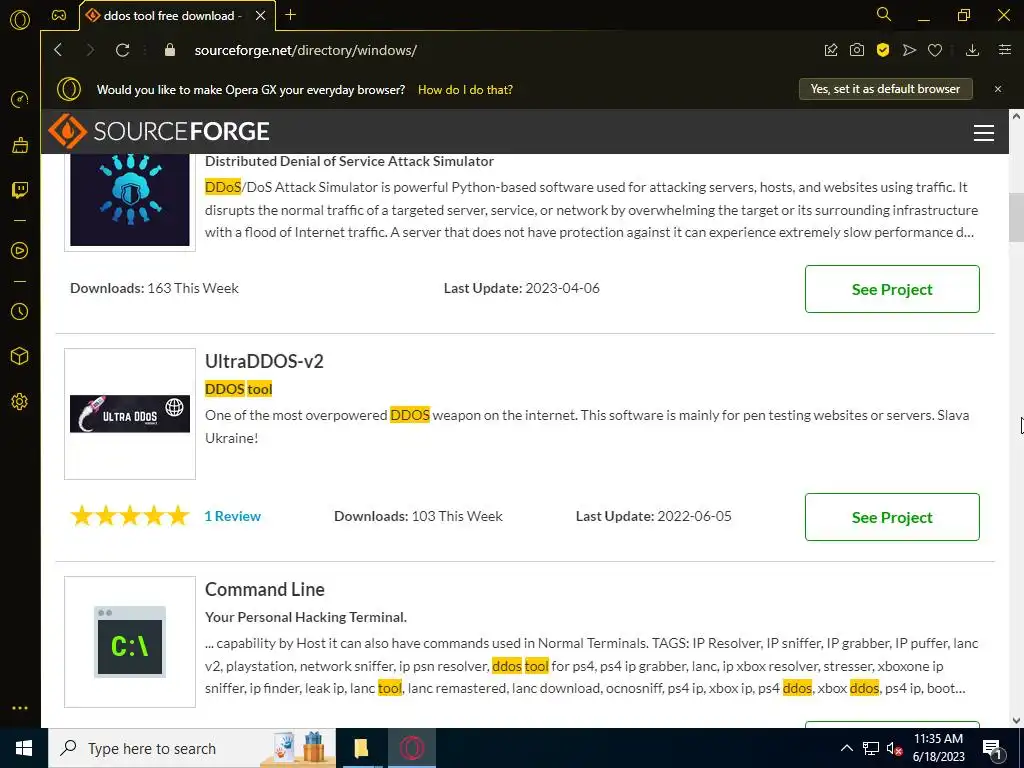Click the Command Line project thumbnail

point(130,642)
